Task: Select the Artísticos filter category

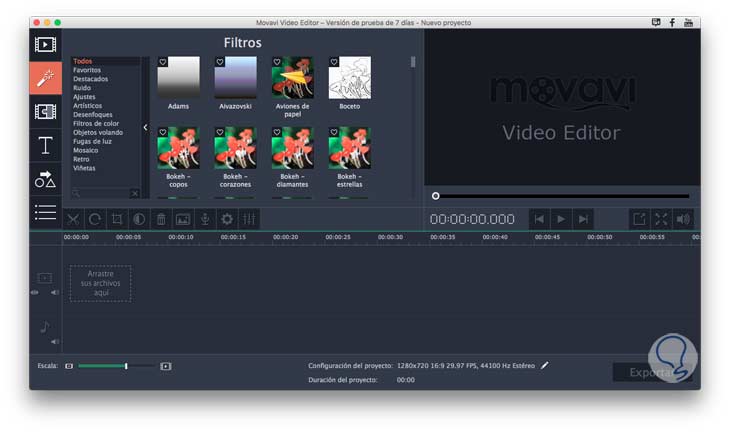Action: tap(87, 106)
